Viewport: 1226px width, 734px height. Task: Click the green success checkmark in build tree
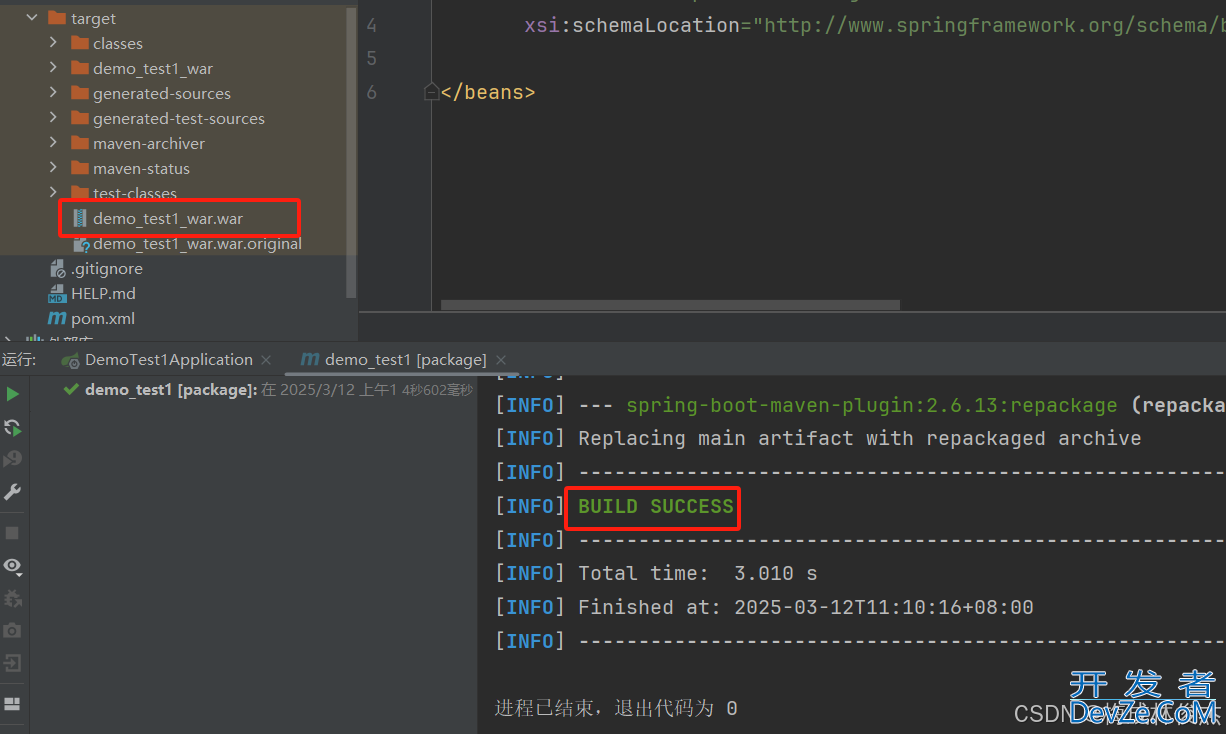(x=71, y=390)
